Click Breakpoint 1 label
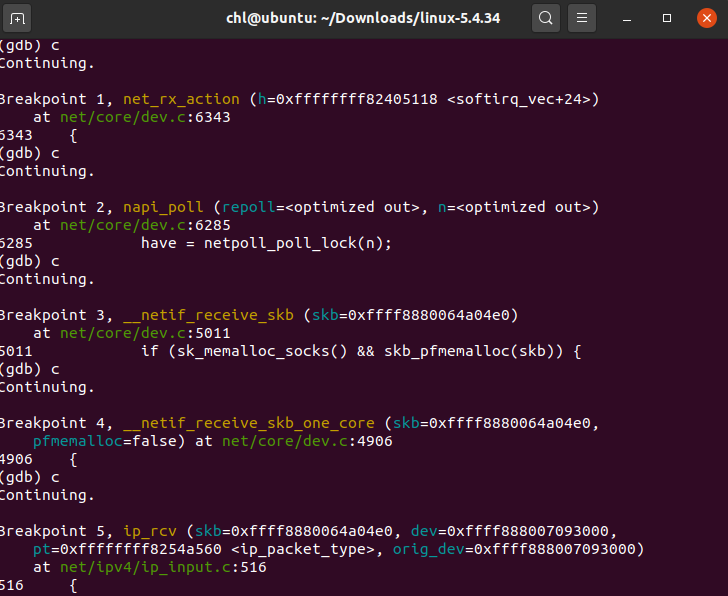 tap(52, 99)
